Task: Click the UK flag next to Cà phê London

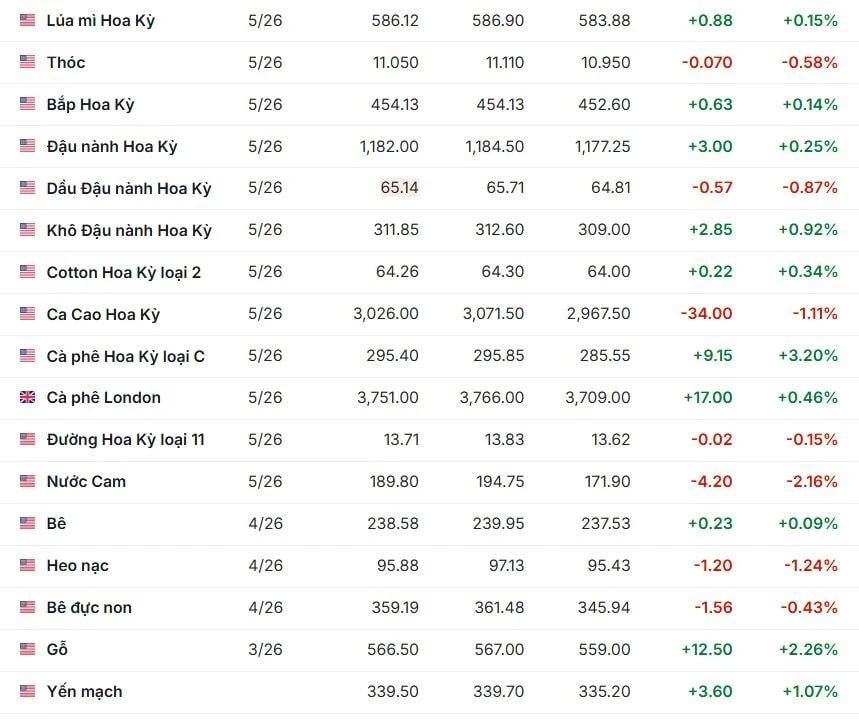Action: 27,398
